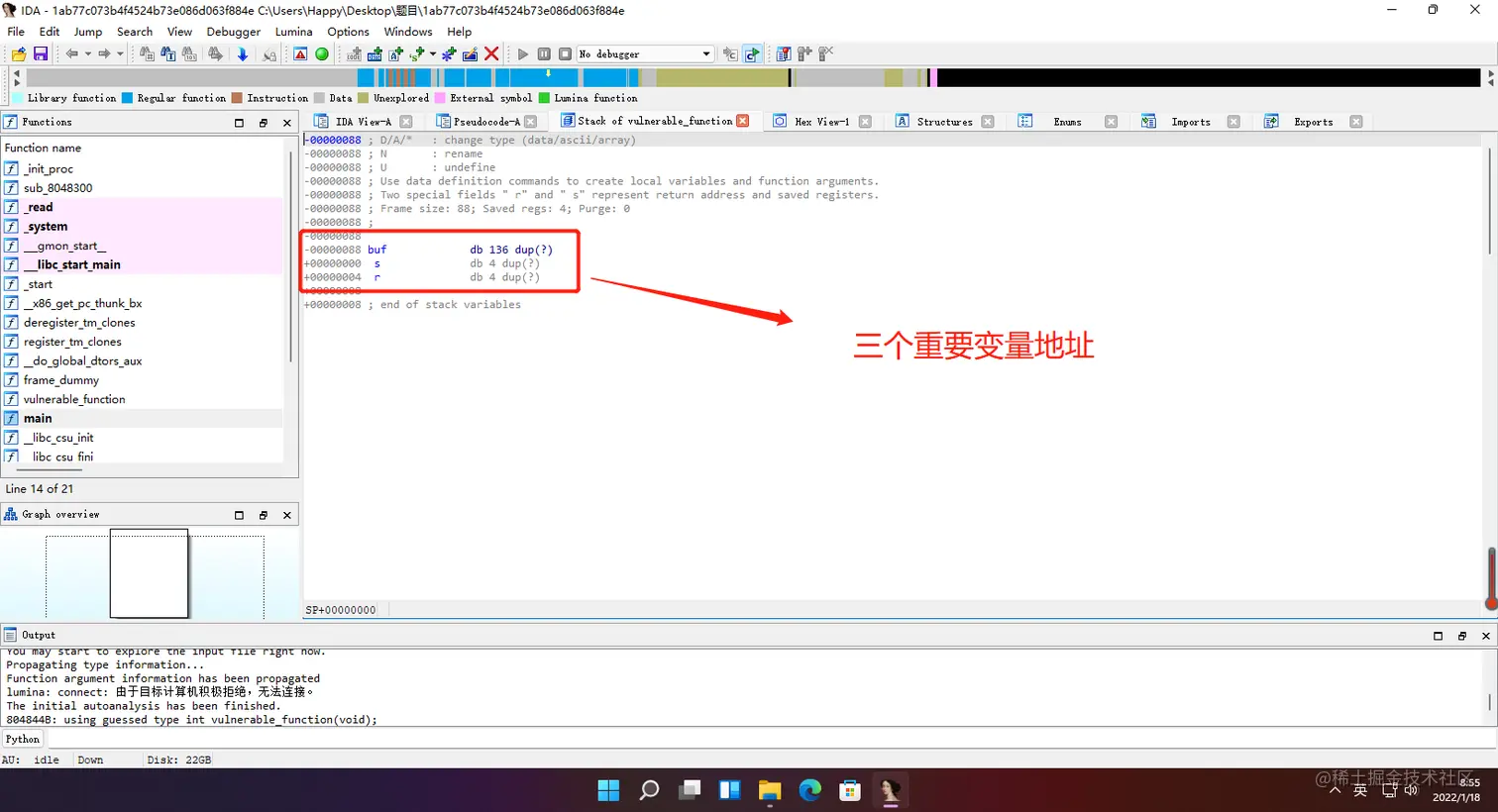Image resolution: width=1498 pixels, height=812 pixels.
Task: Click the Save database floppy icon
Action: click(41, 53)
